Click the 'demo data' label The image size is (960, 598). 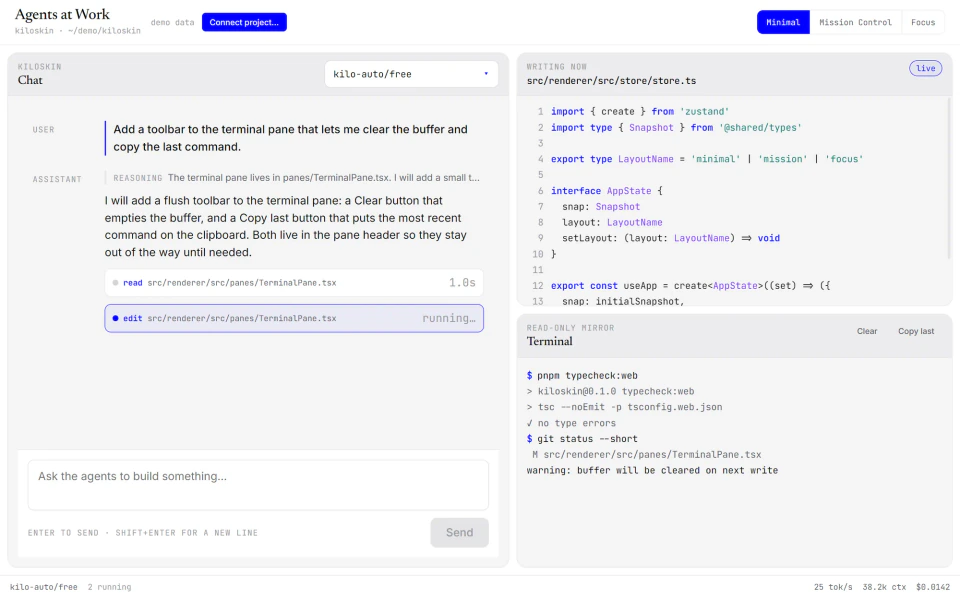pos(172,22)
